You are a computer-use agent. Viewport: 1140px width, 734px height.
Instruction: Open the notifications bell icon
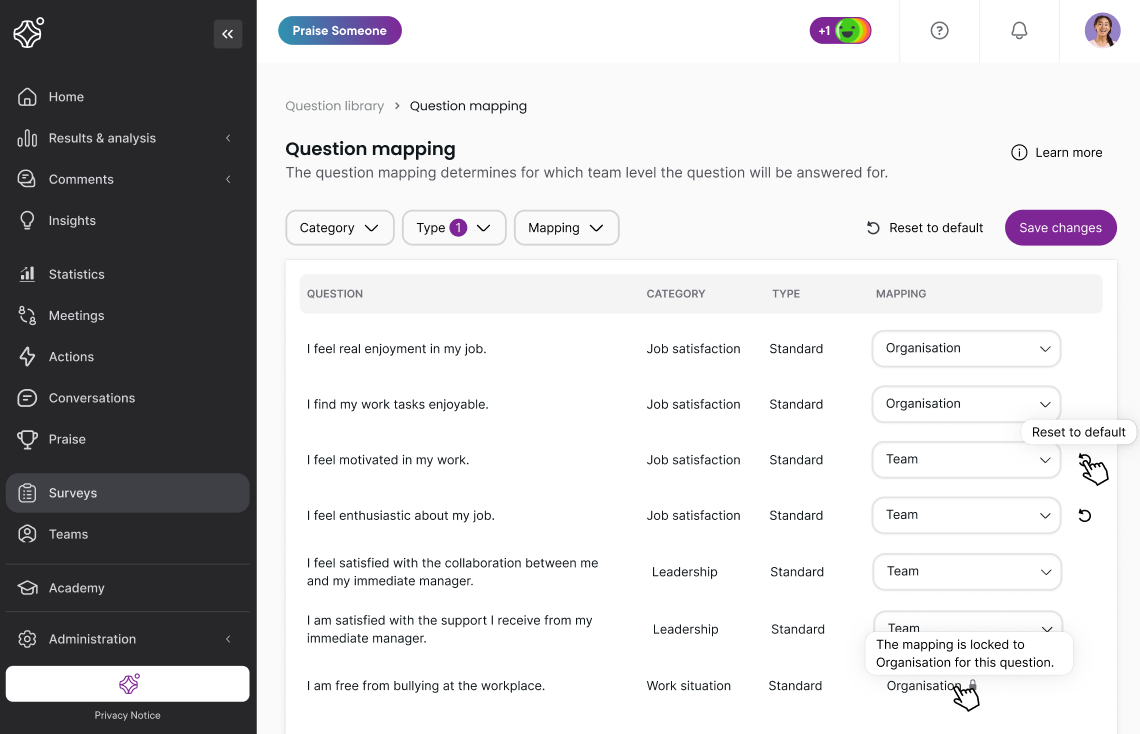(1019, 30)
